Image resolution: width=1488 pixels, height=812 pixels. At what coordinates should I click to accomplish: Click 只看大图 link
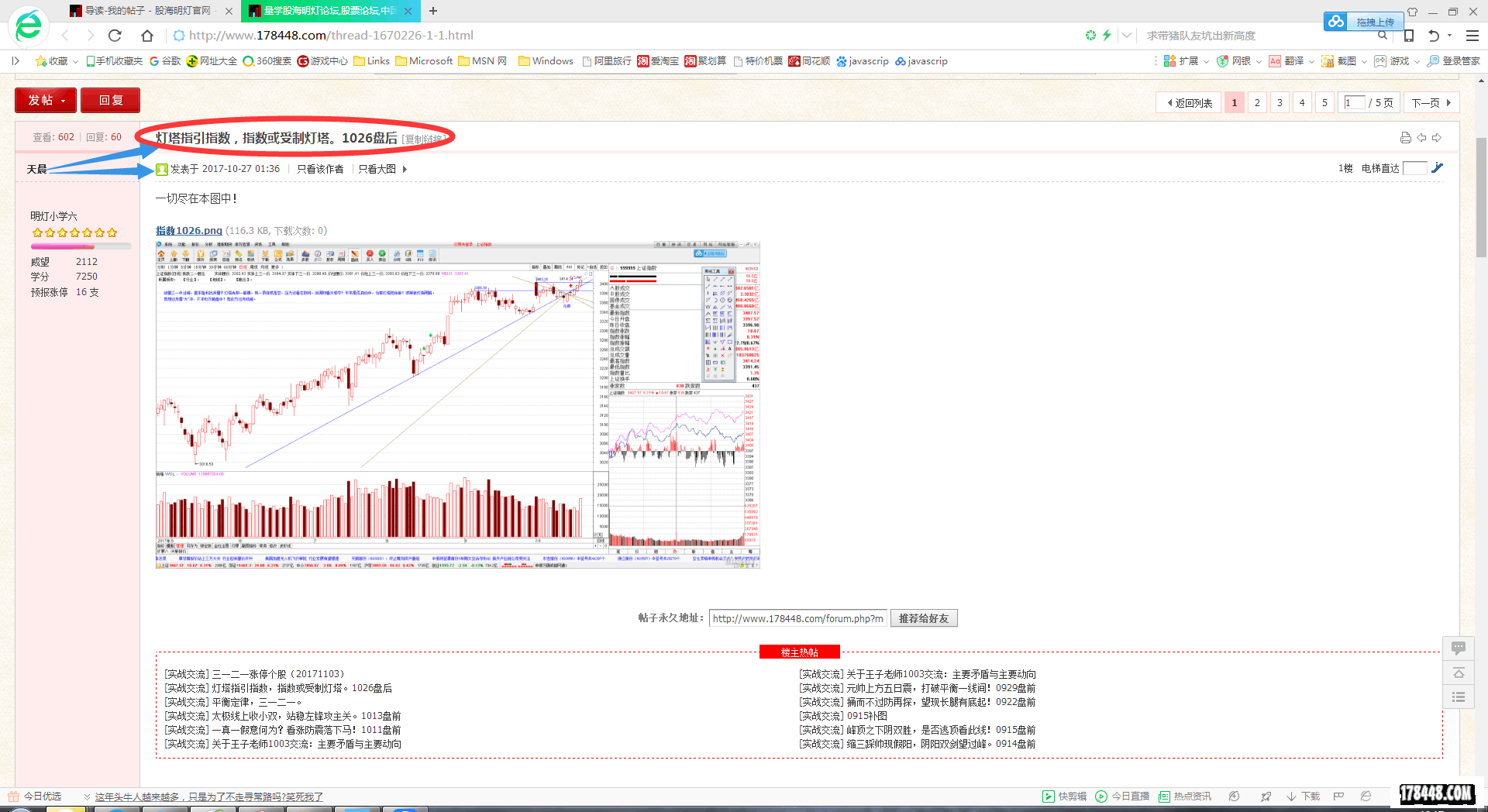click(377, 169)
